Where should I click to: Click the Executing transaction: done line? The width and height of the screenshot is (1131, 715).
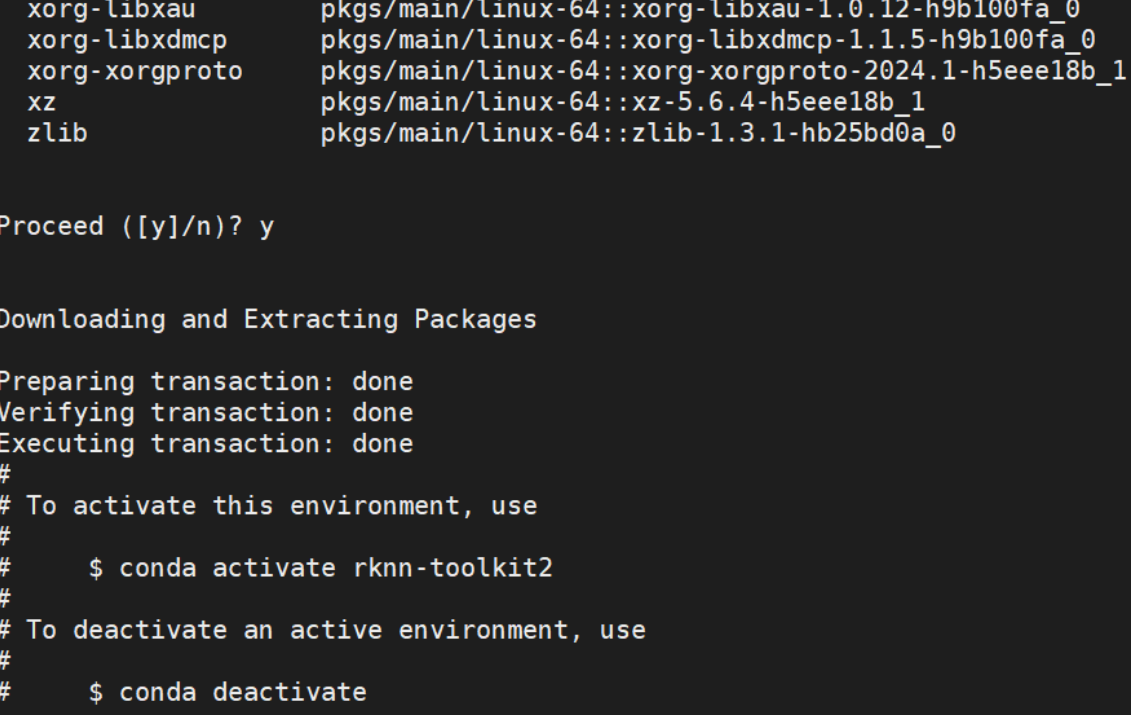tap(206, 444)
